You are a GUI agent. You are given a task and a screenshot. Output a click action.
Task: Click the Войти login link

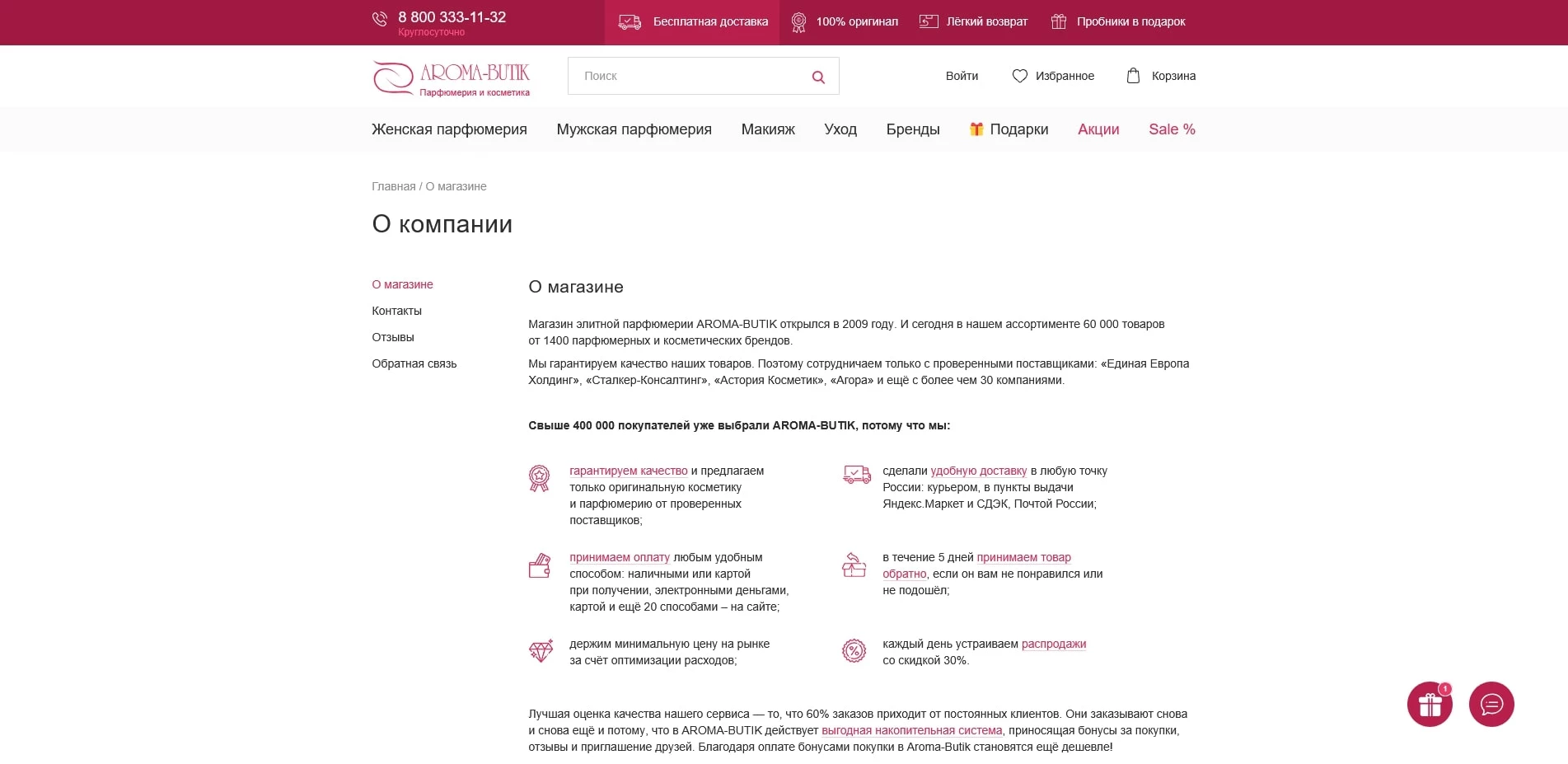[x=962, y=76]
